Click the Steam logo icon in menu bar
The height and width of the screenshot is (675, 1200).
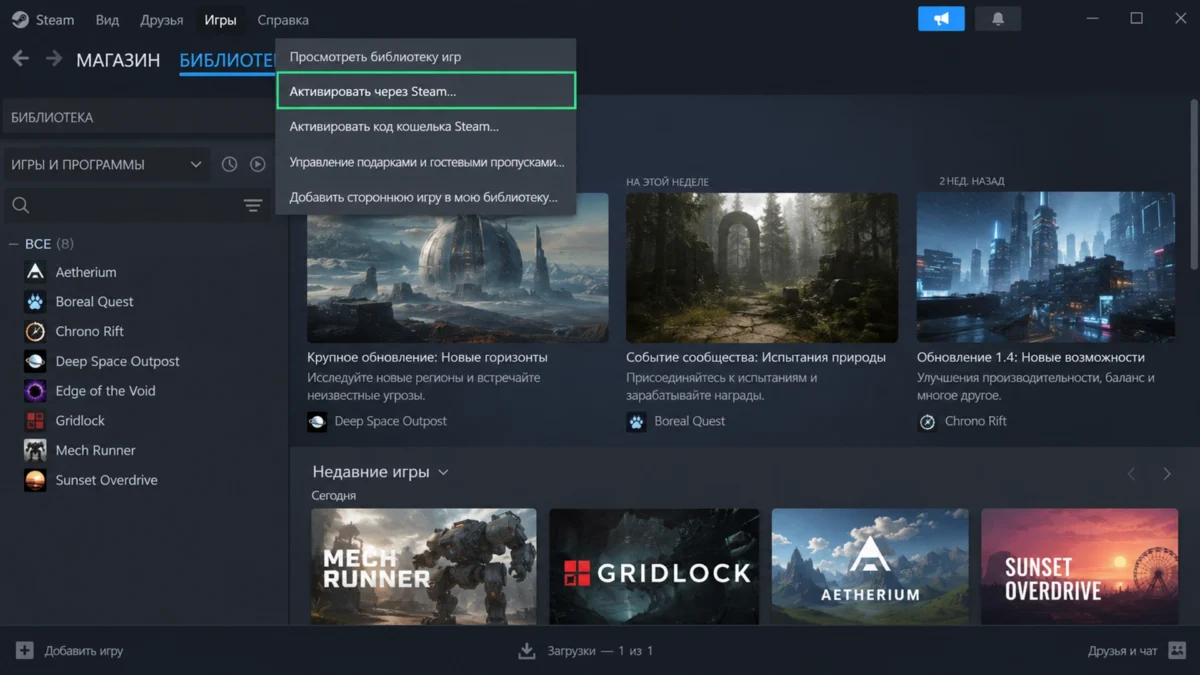20,19
